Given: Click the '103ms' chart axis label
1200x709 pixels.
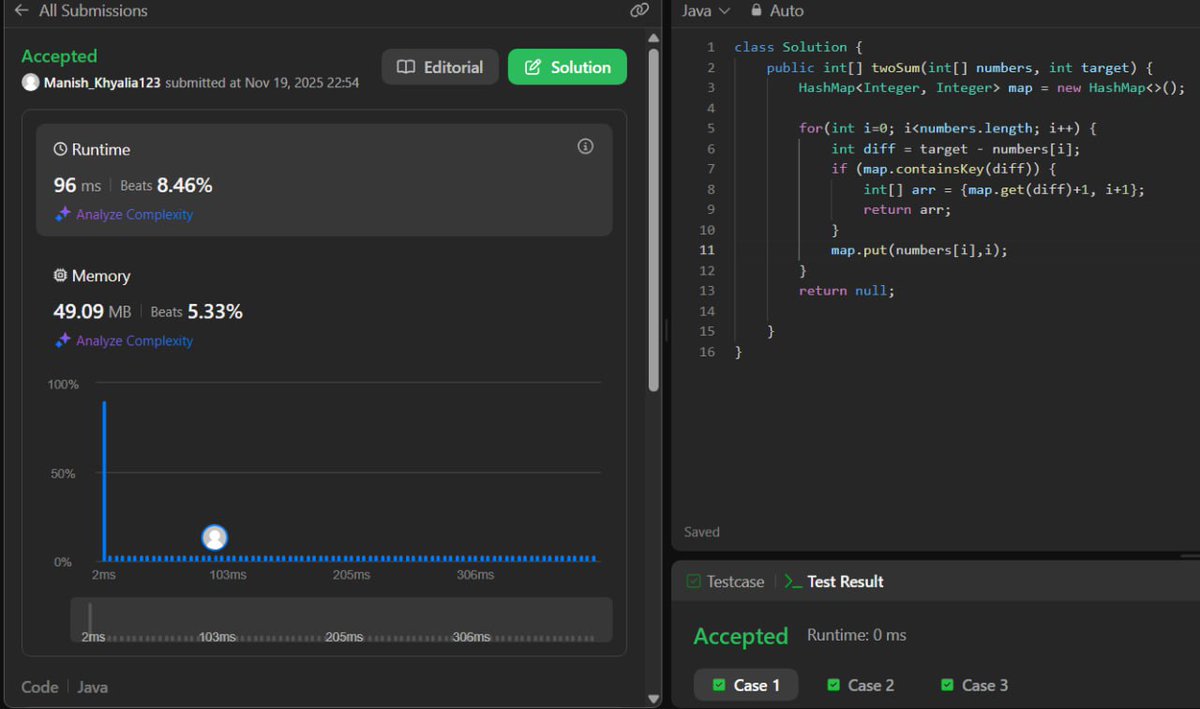Looking at the screenshot, I should 227,575.
